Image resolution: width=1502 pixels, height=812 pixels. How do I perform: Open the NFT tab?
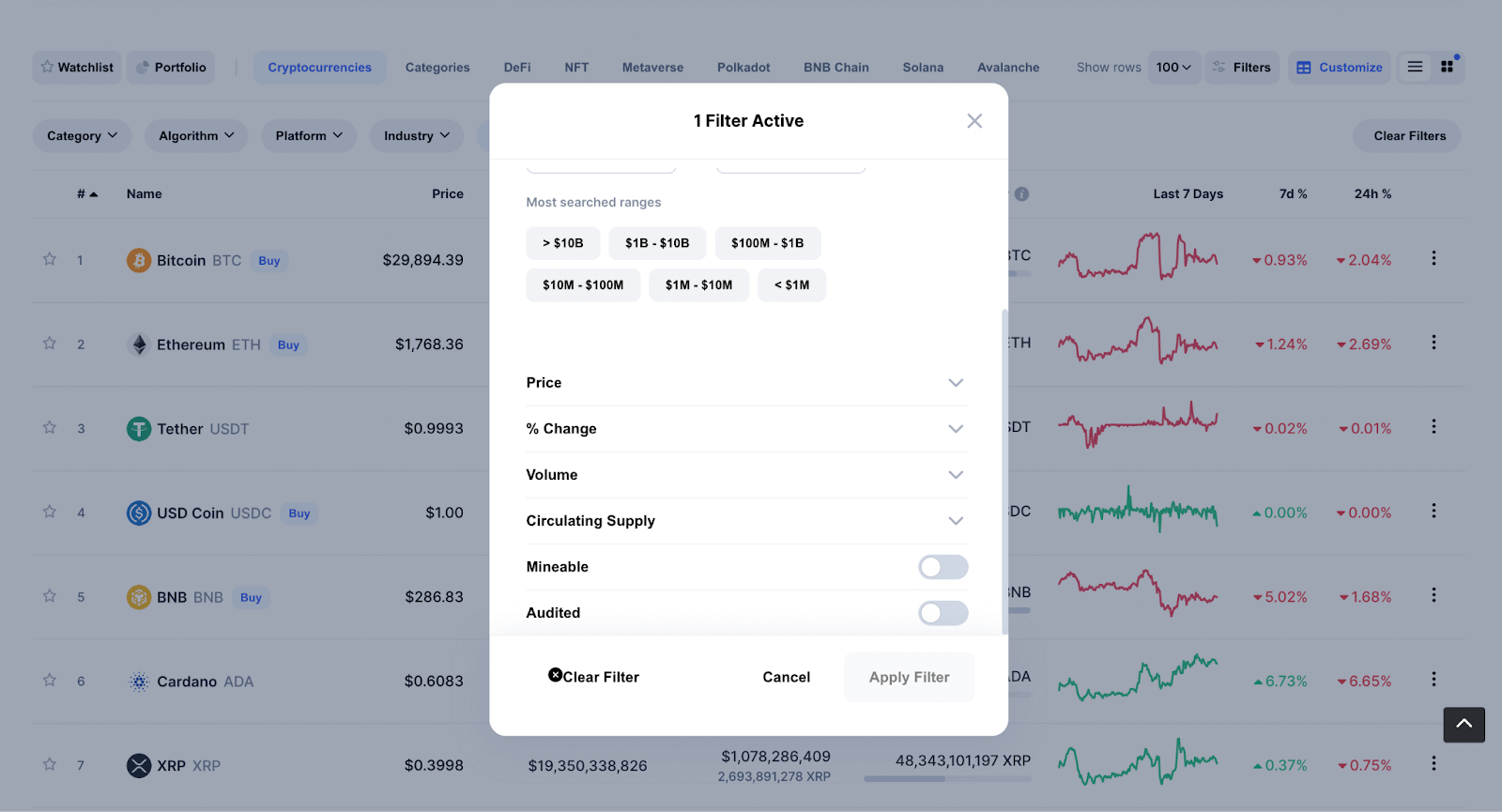pyautogui.click(x=576, y=68)
